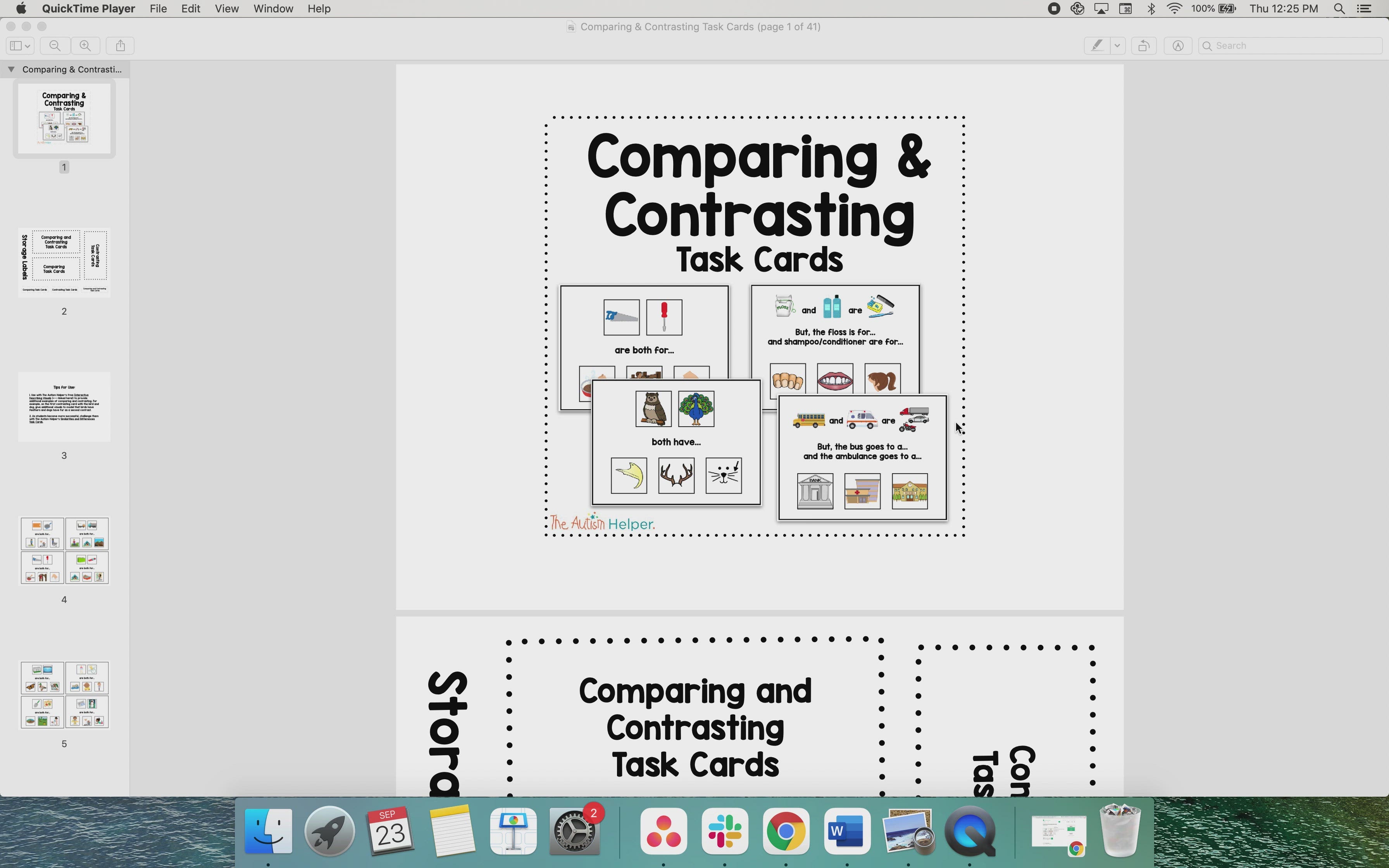Image resolution: width=1389 pixels, height=868 pixels.
Task: Click the bus and ambulance task card
Action: pos(862,458)
